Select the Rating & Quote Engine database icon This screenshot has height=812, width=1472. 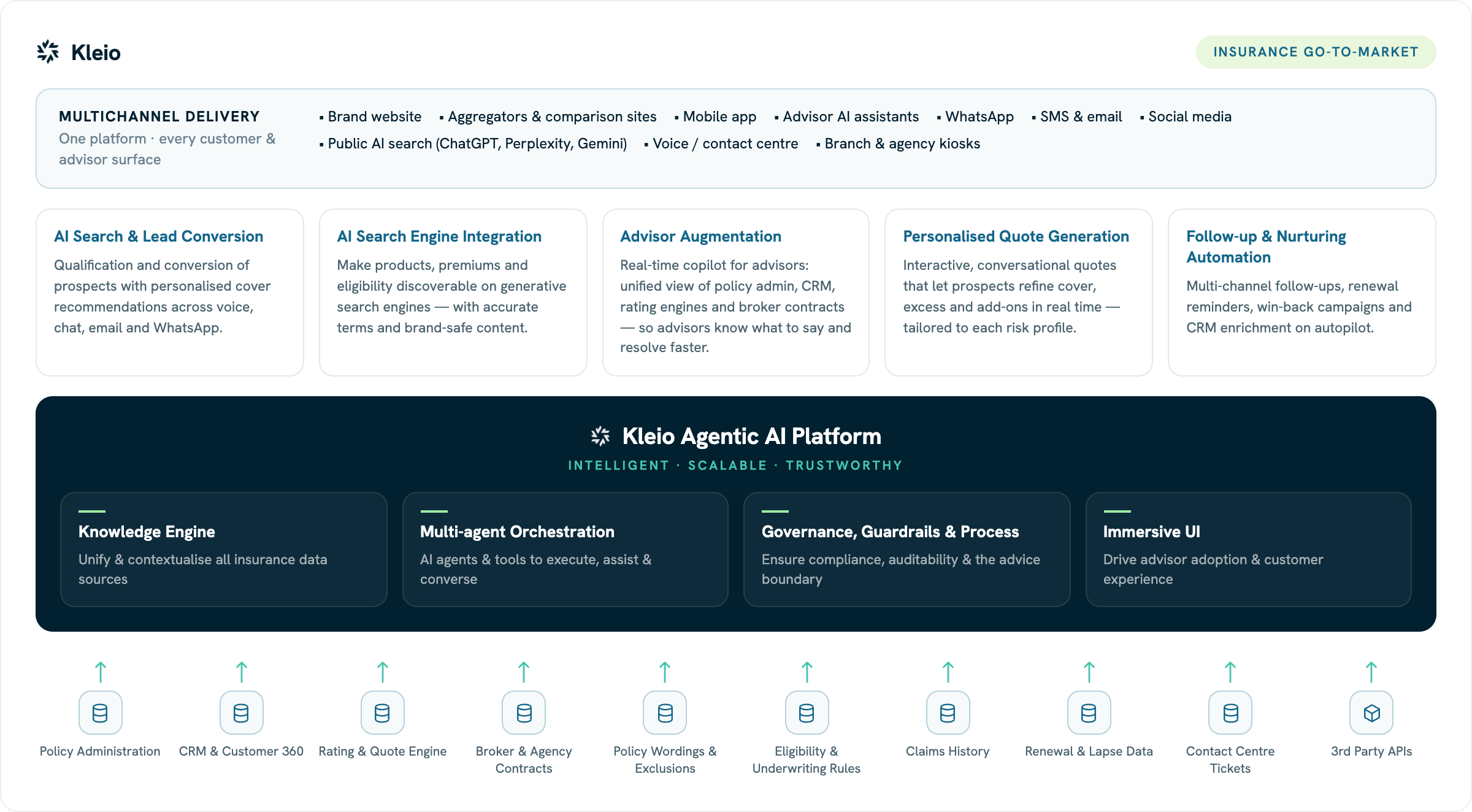click(x=383, y=713)
